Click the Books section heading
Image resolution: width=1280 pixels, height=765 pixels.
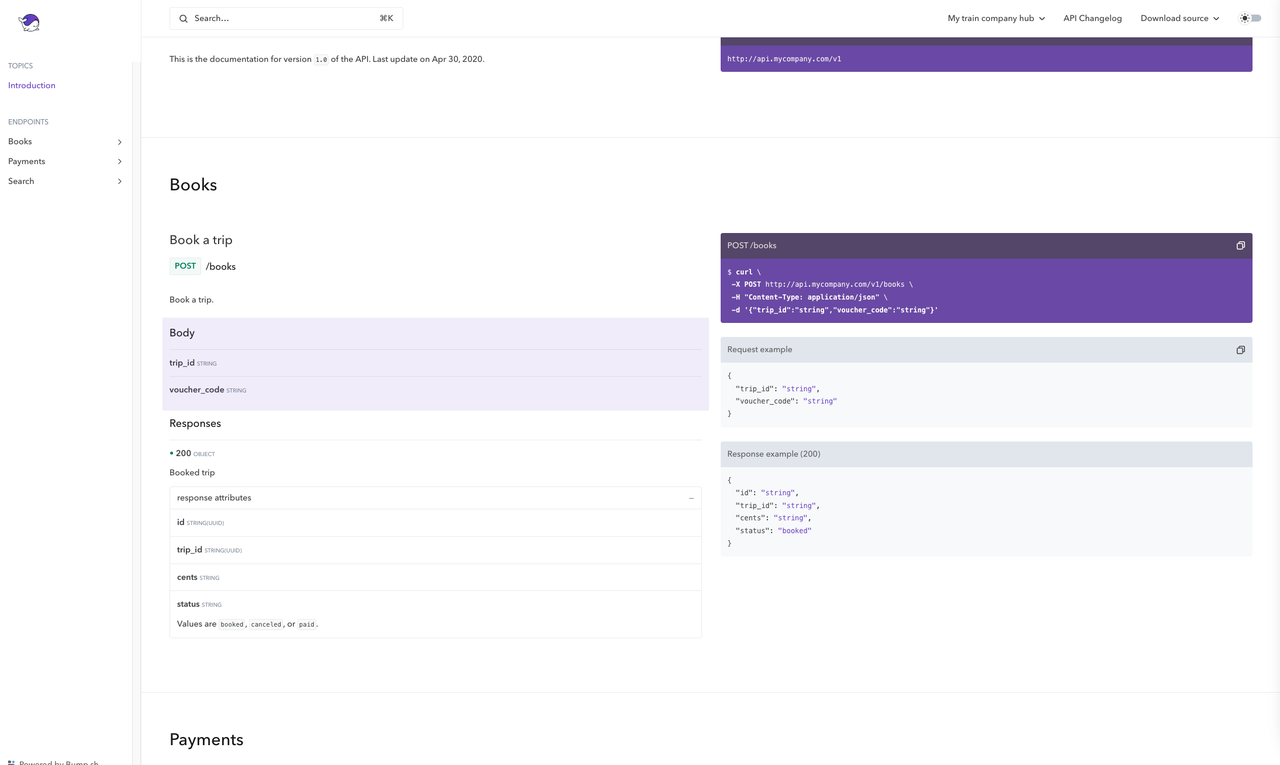point(193,185)
